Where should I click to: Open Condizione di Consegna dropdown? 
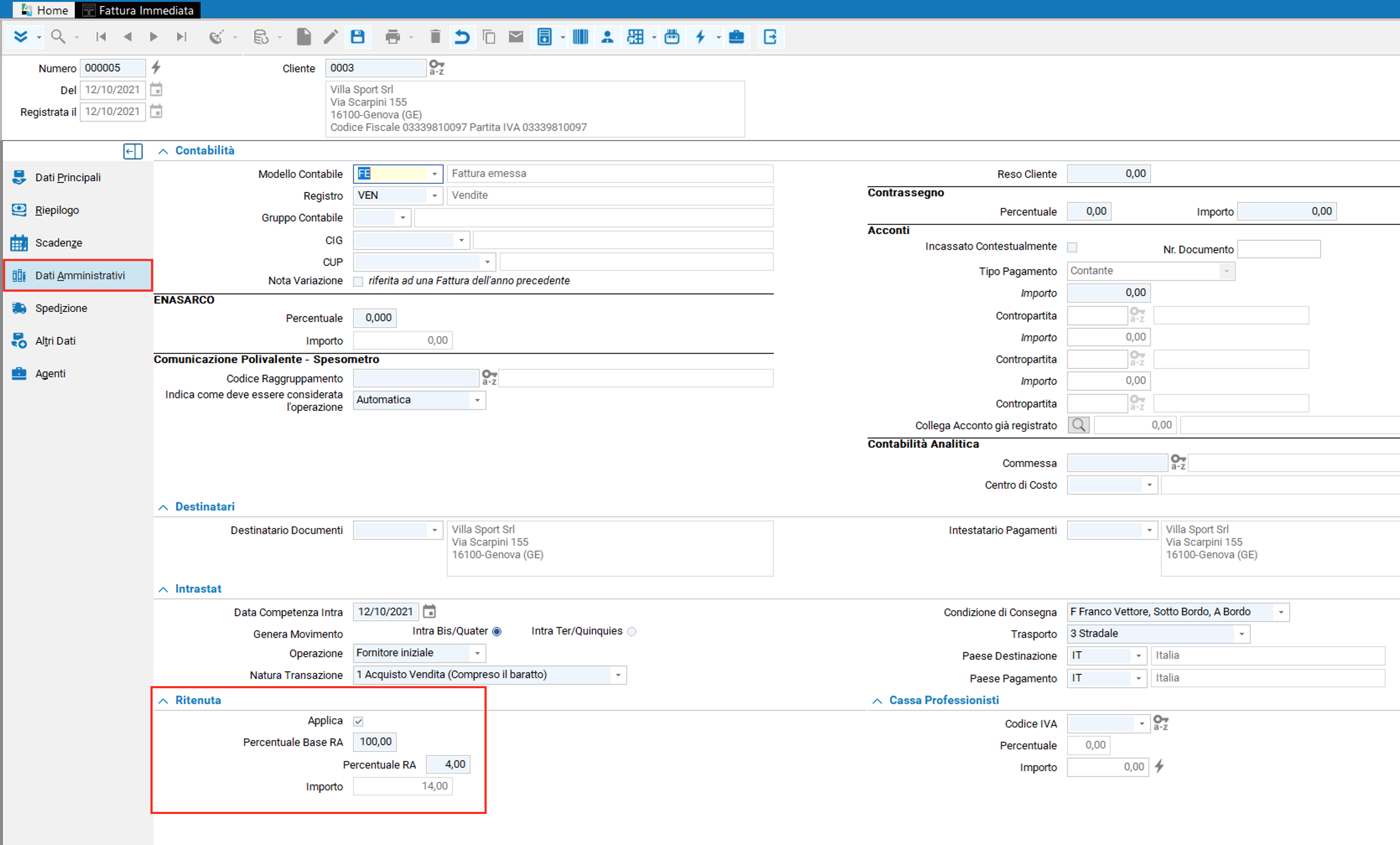(1281, 612)
